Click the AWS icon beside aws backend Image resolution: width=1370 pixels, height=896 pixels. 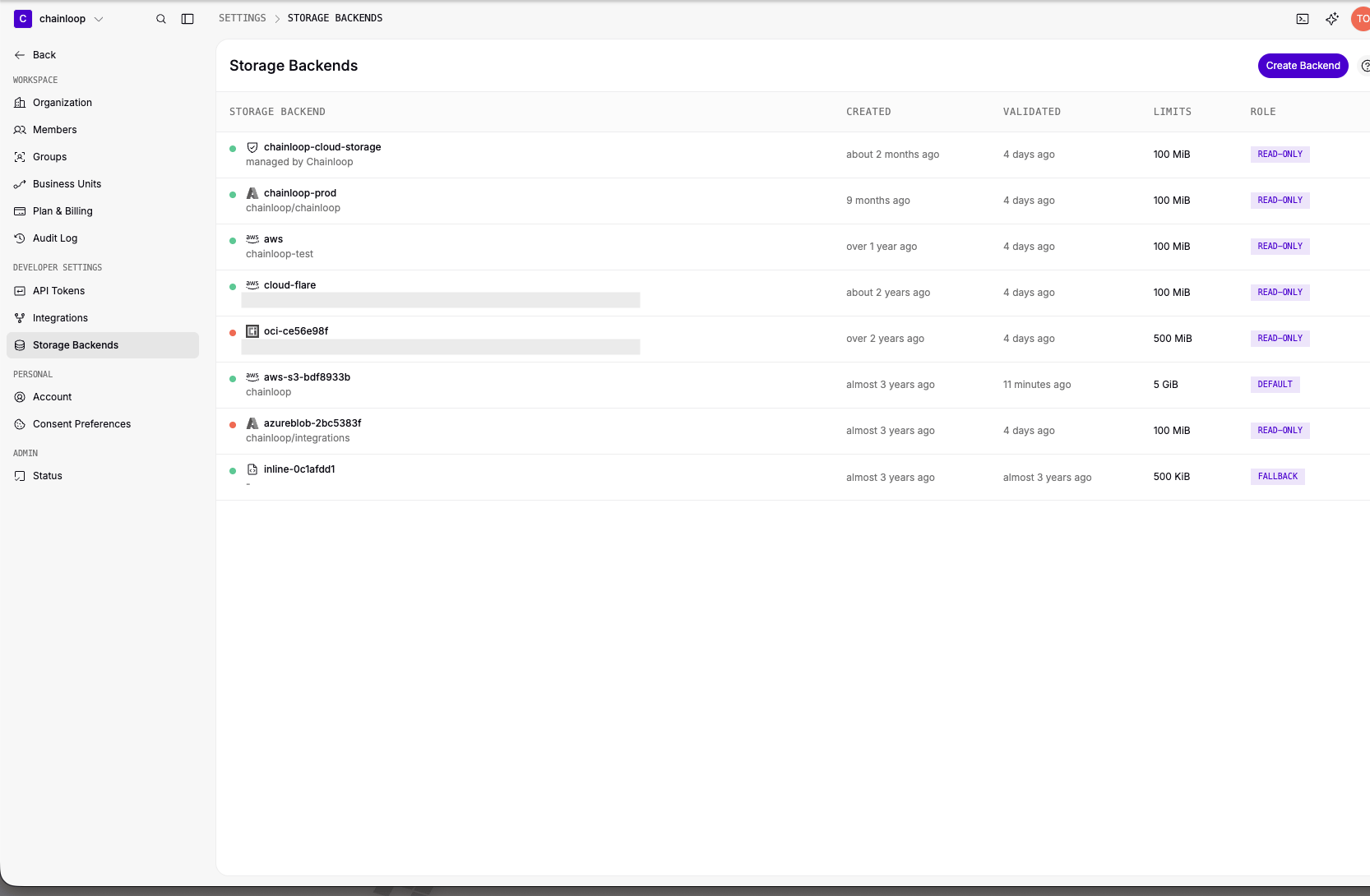(252, 239)
